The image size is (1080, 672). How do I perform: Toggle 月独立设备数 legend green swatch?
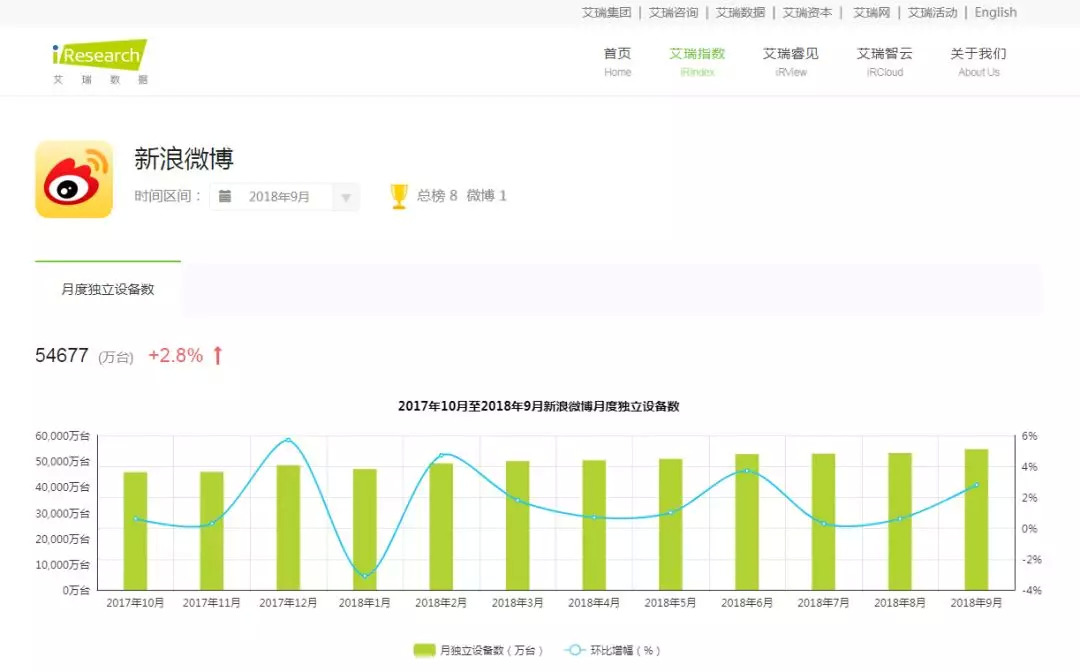424,650
